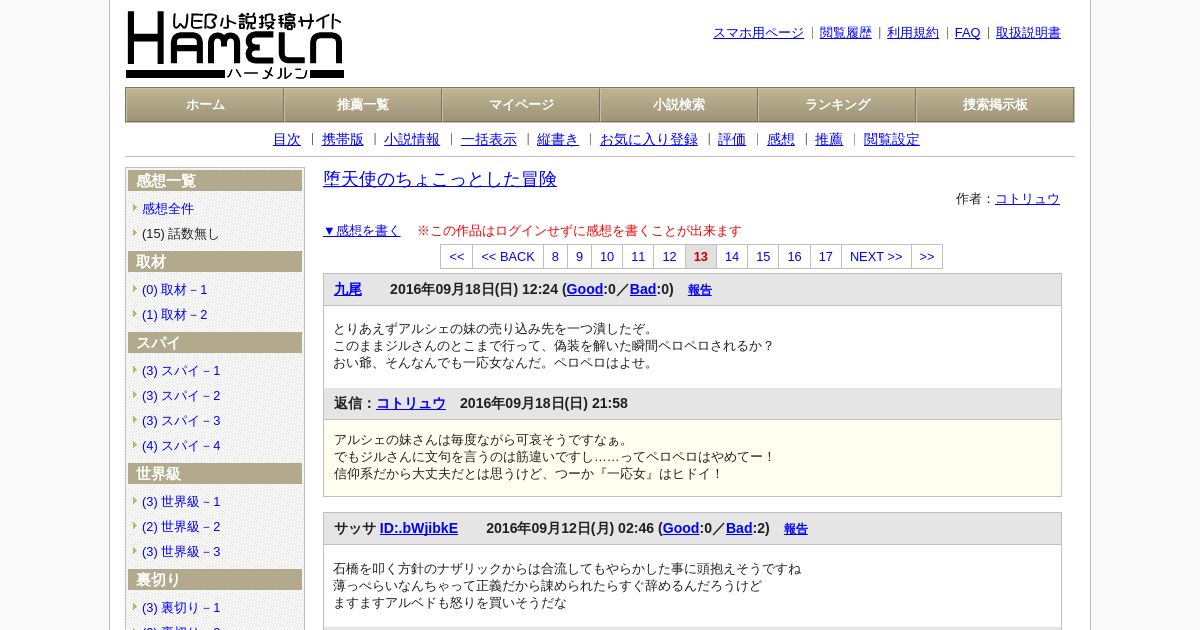
Task: Click the Hameln site logo
Action: pos(235,45)
